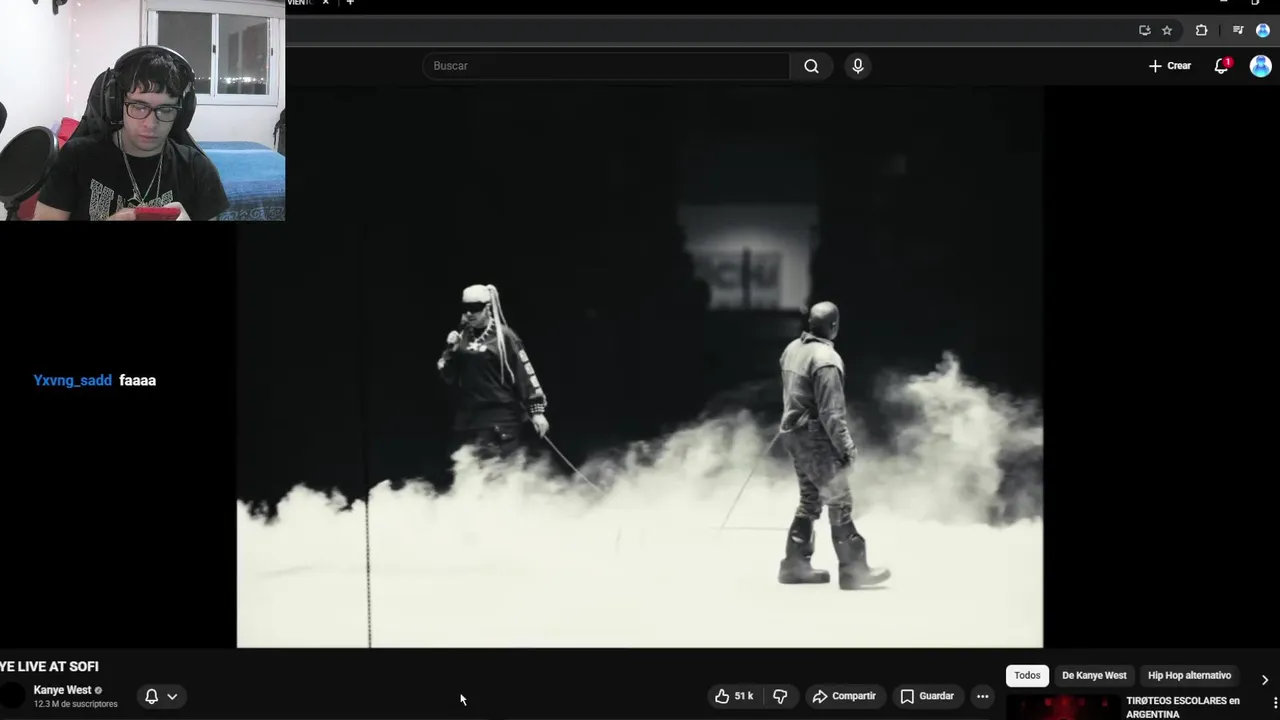Select the Todos filter chip
Image resolution: width=1280 pixels, height=720 pixels.
tap(1027, 676)
